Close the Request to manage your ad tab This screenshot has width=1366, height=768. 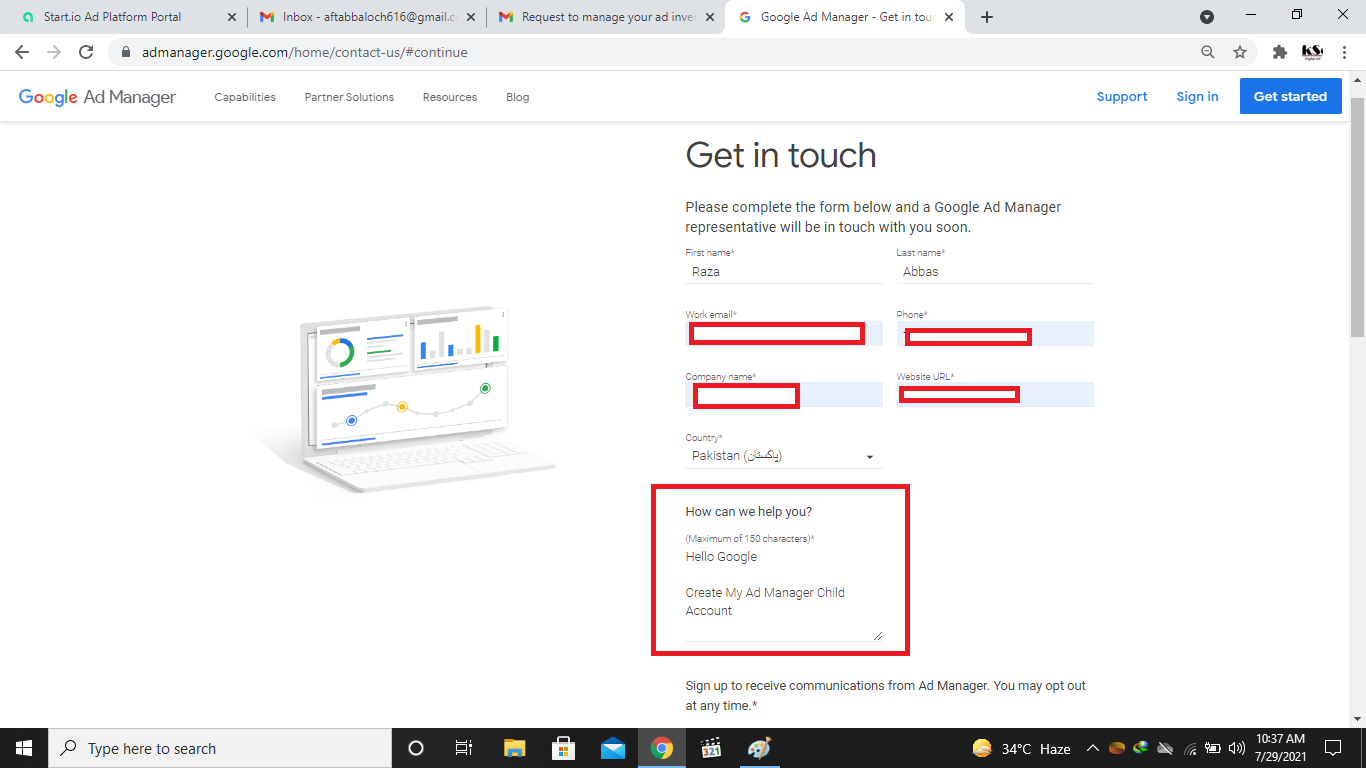click(x=710, y=17)
